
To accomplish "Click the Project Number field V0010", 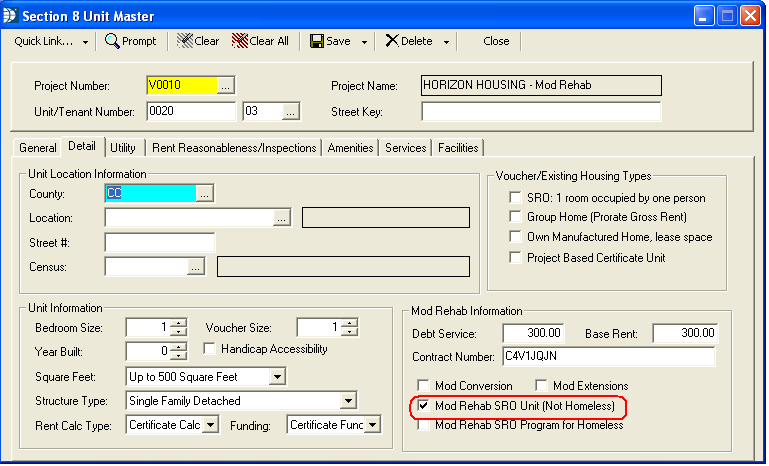I will tap(182, 85).
